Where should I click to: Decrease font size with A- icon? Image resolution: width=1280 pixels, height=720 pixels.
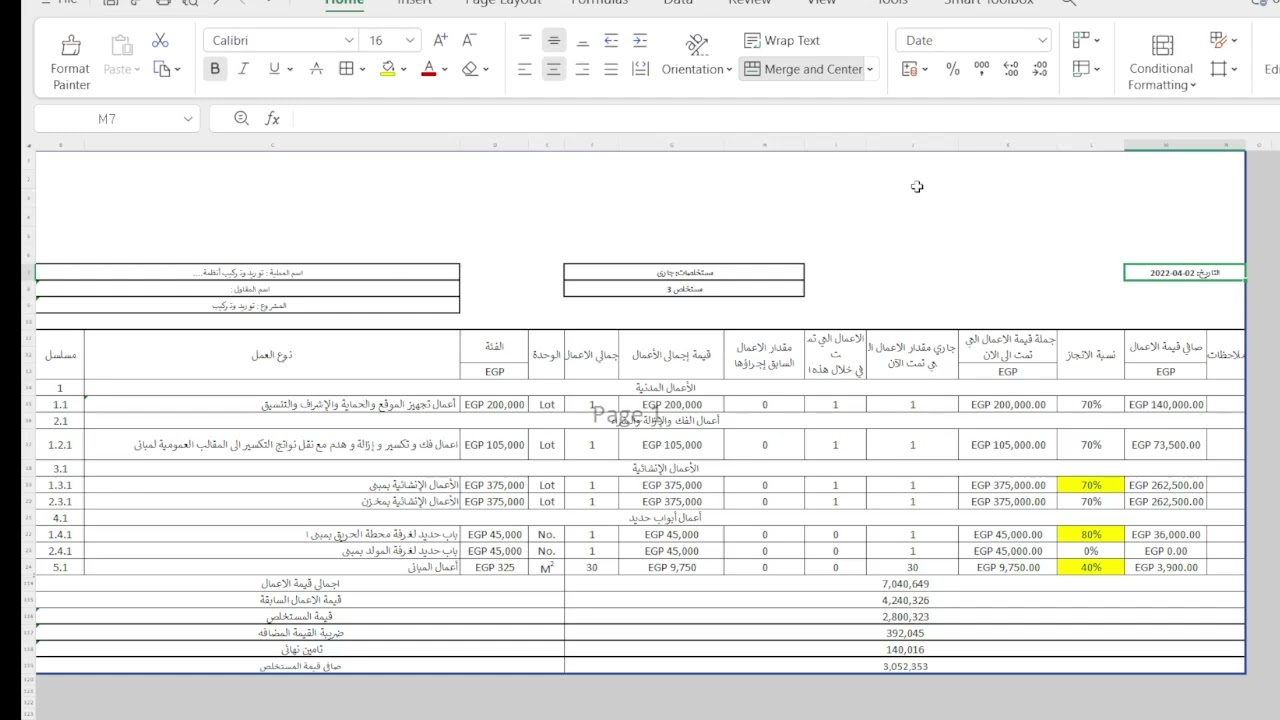[x=469, y=40]
